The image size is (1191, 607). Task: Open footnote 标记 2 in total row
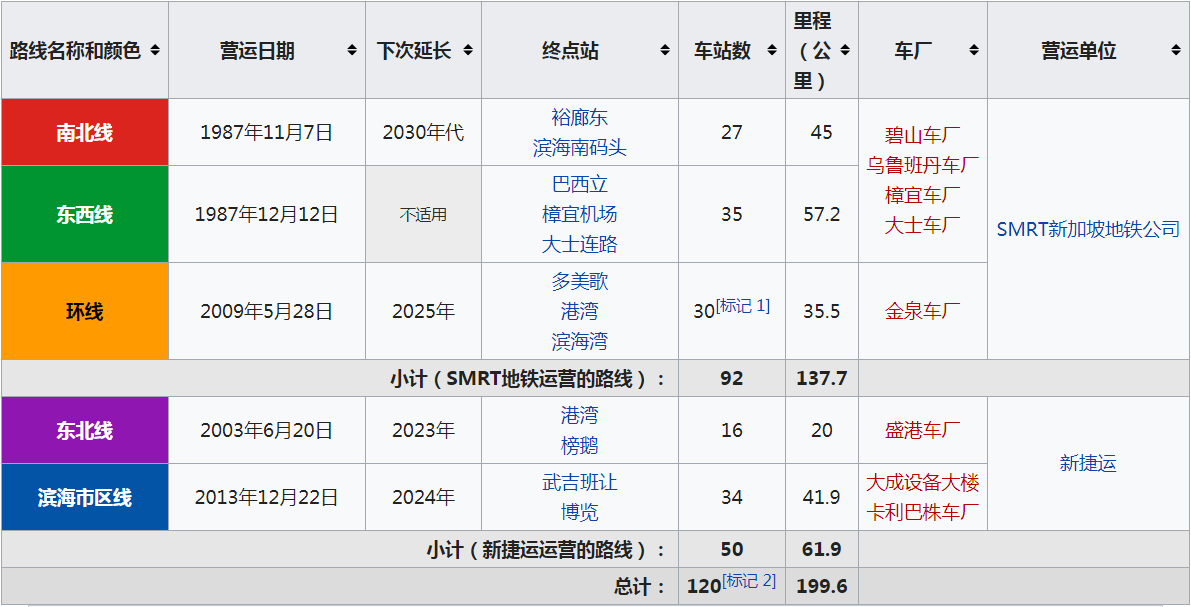click(x=749, y=581)
